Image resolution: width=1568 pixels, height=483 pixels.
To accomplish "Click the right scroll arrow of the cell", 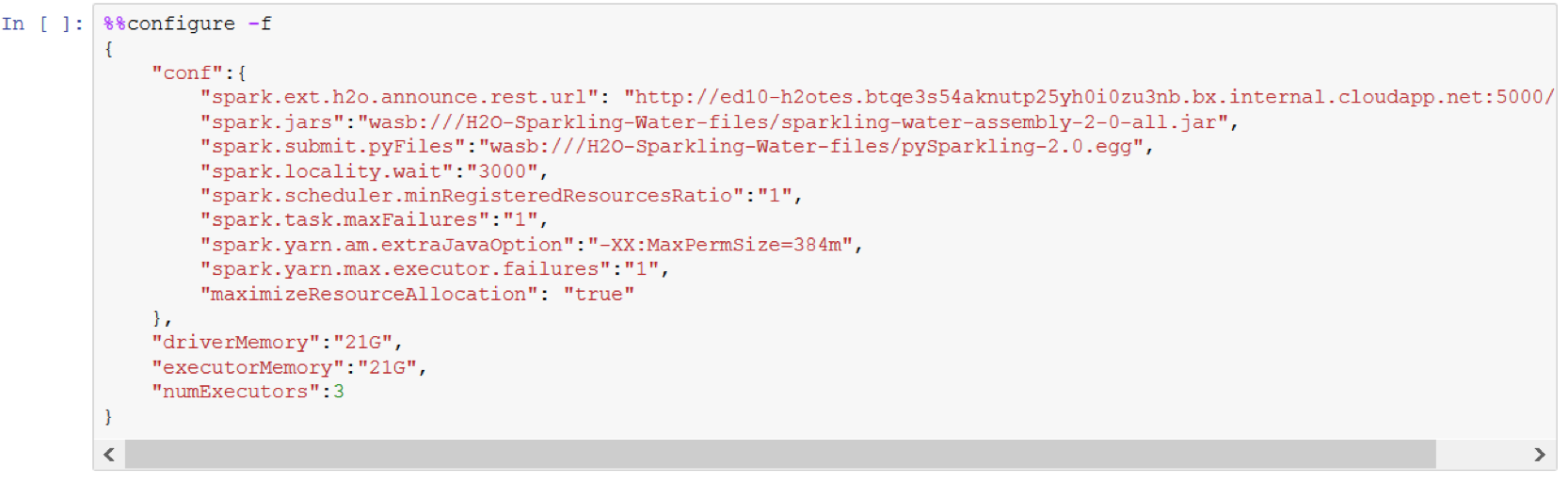I will (1540, 455).
